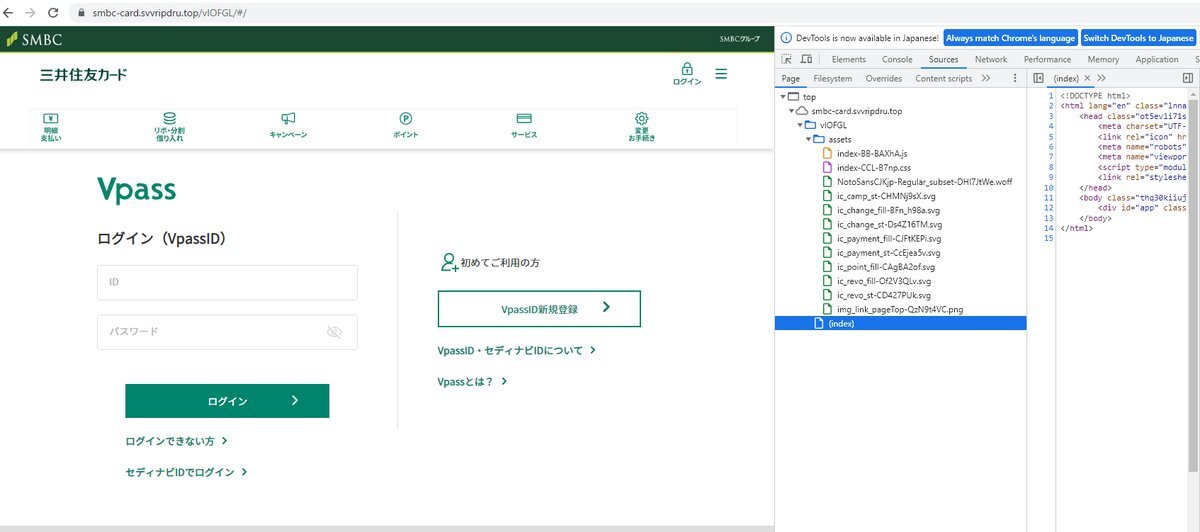Collapse the assets folder

[810, 139]
